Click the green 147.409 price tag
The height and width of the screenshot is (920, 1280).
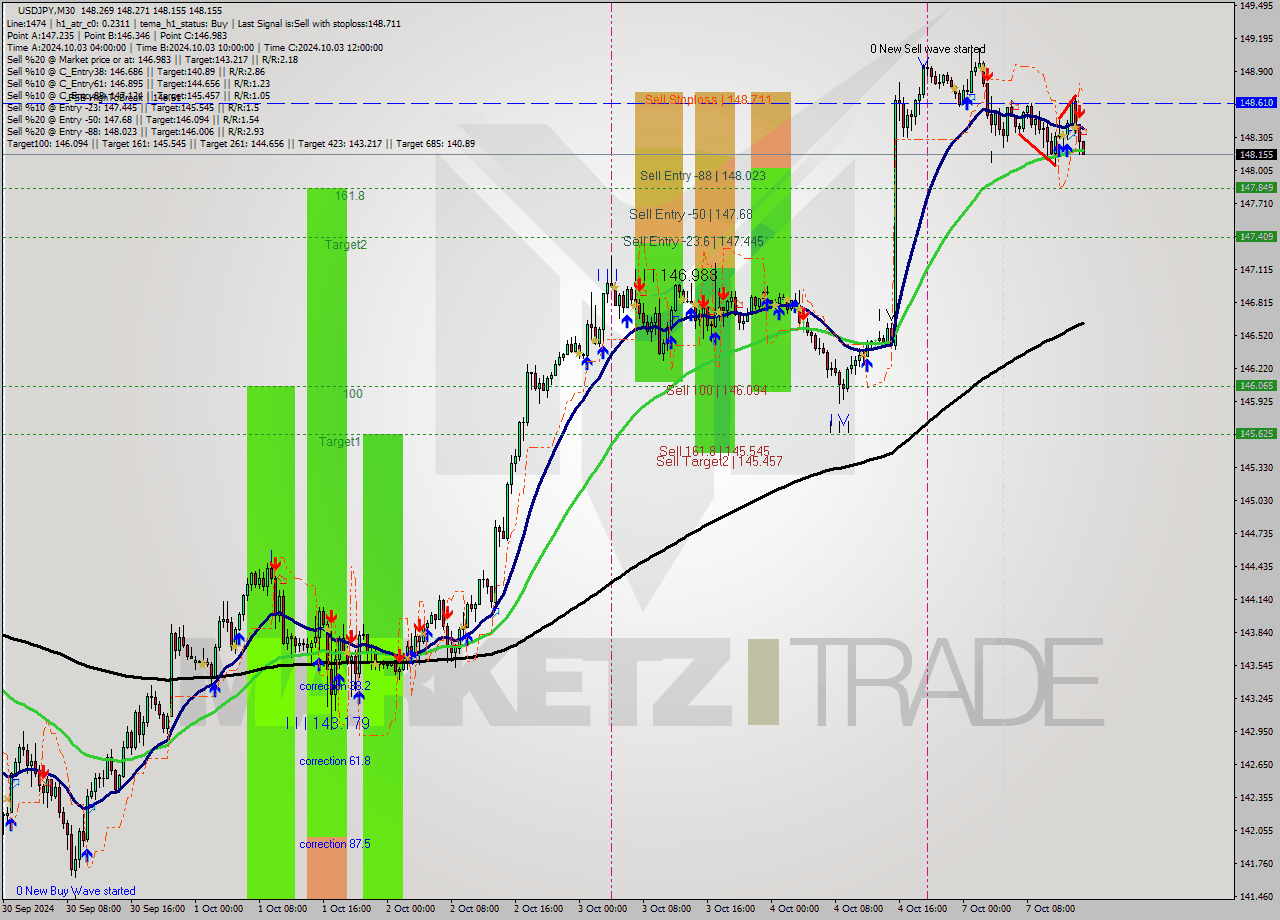[x=1256, y=236]
